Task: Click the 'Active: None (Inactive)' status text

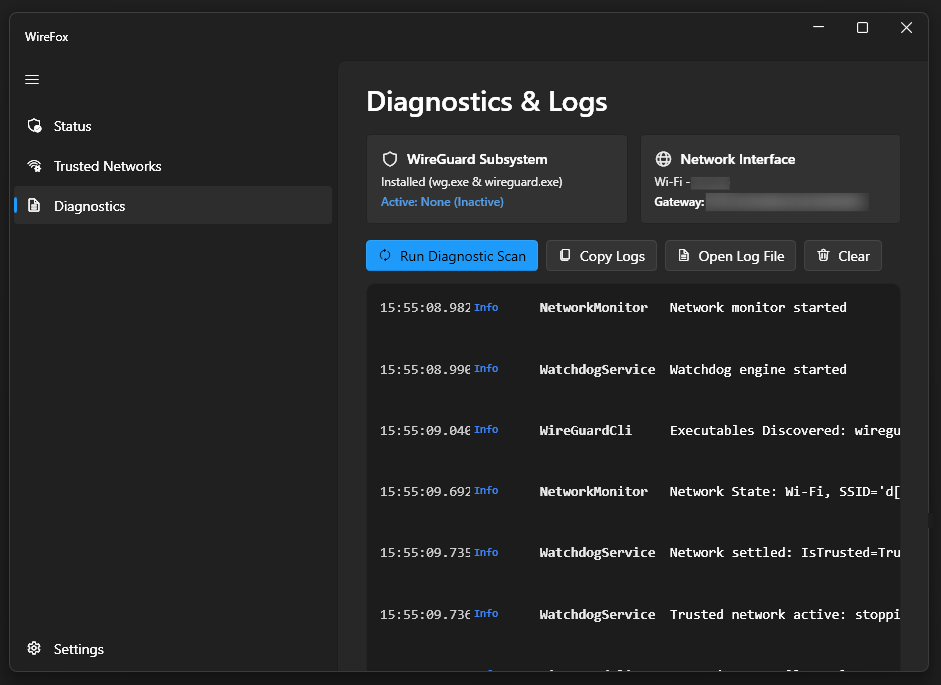Action: pos(442,202)
